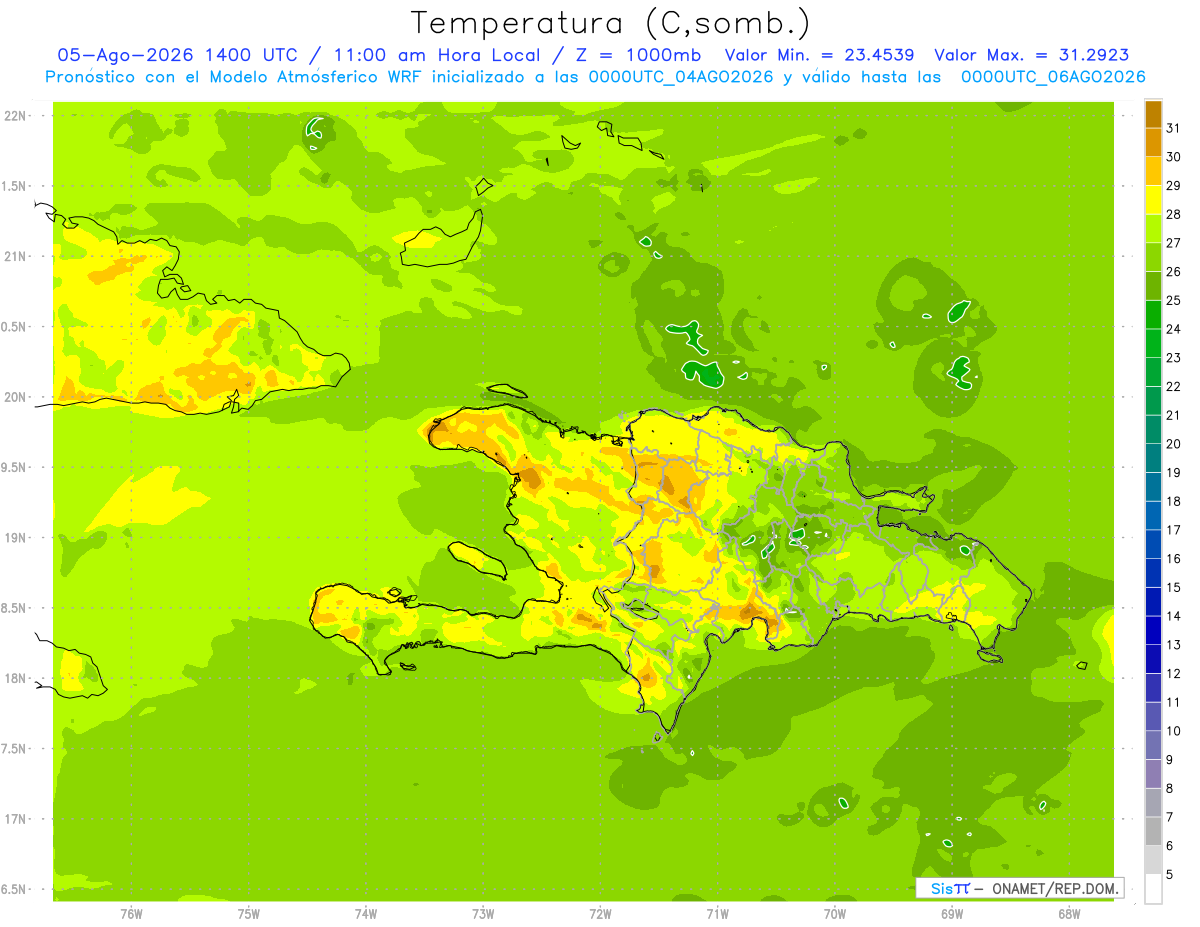Click the '7.5N' latitude label

click(x=13, y=749)
